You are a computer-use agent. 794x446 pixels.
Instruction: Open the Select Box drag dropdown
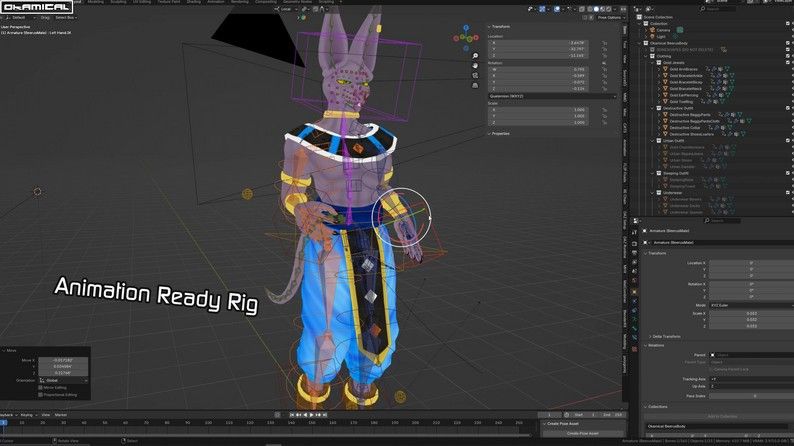(x=65, y=18)
